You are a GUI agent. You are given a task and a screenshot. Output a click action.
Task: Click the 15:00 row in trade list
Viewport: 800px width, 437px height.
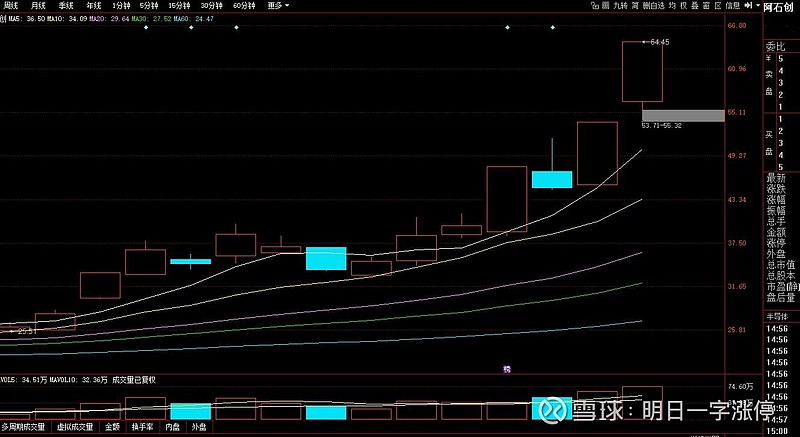pyautogui.click(x=777, y=432)
